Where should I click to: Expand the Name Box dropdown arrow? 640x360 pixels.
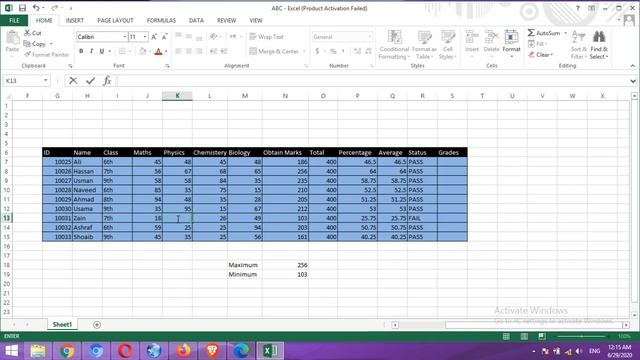click(x=45, y=81)
